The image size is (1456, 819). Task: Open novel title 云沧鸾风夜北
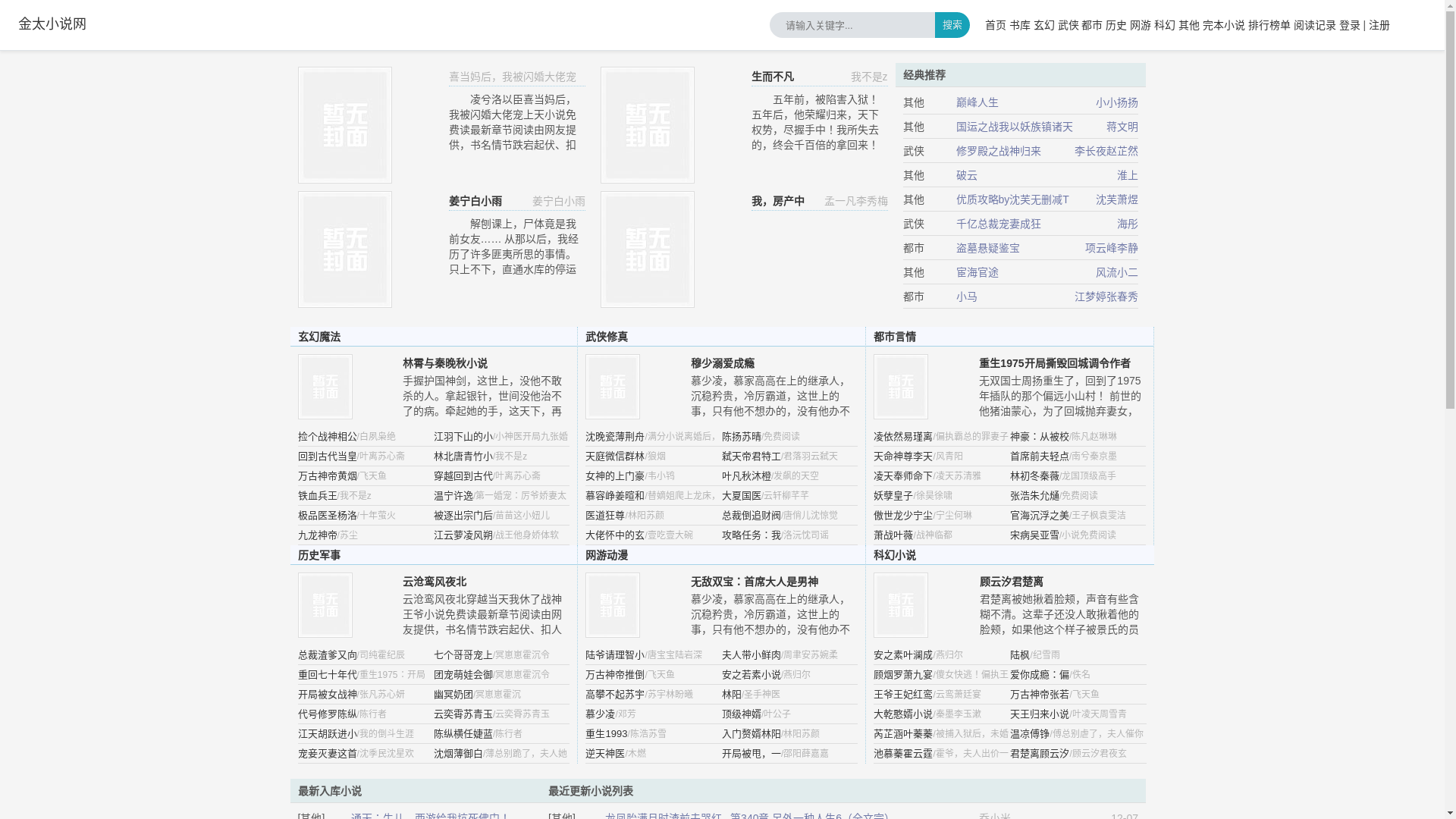point(434,582)
